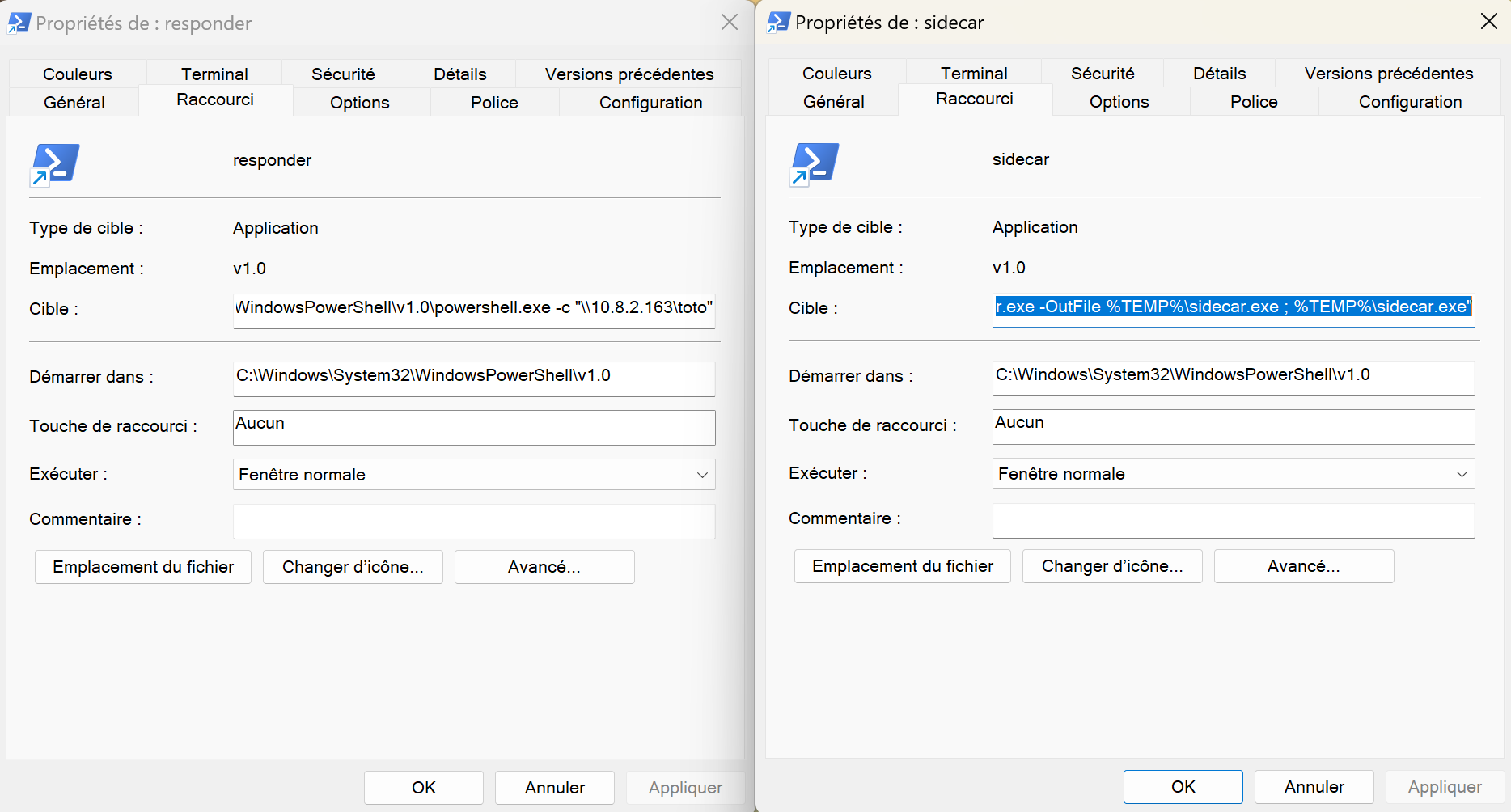Viewport: 1511px width, 812px height.
Task: Close the responder properties window
Action: (x=730, y=23)
